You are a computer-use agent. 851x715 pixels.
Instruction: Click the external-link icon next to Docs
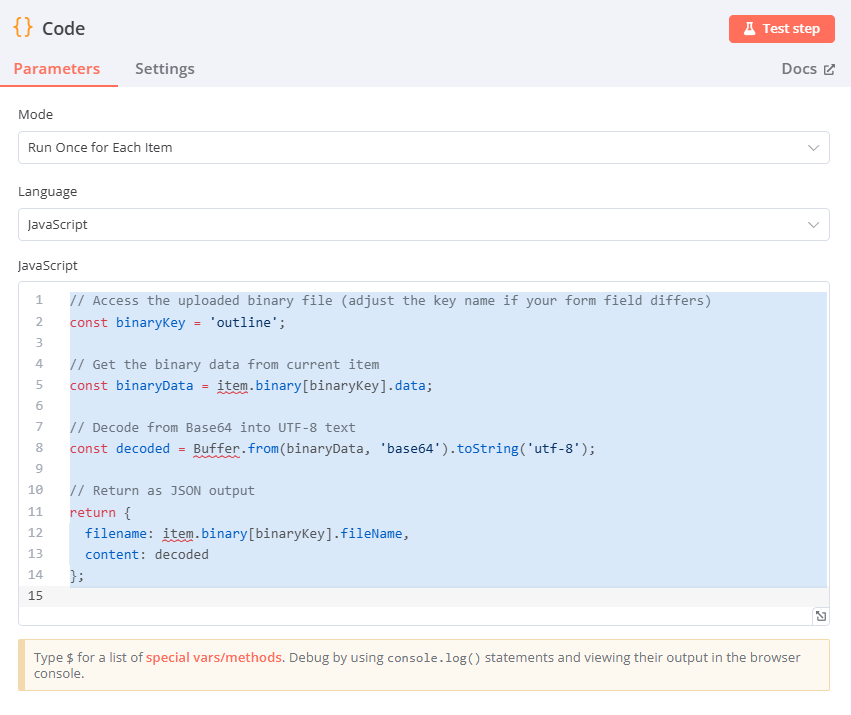[x=828, y=68]
